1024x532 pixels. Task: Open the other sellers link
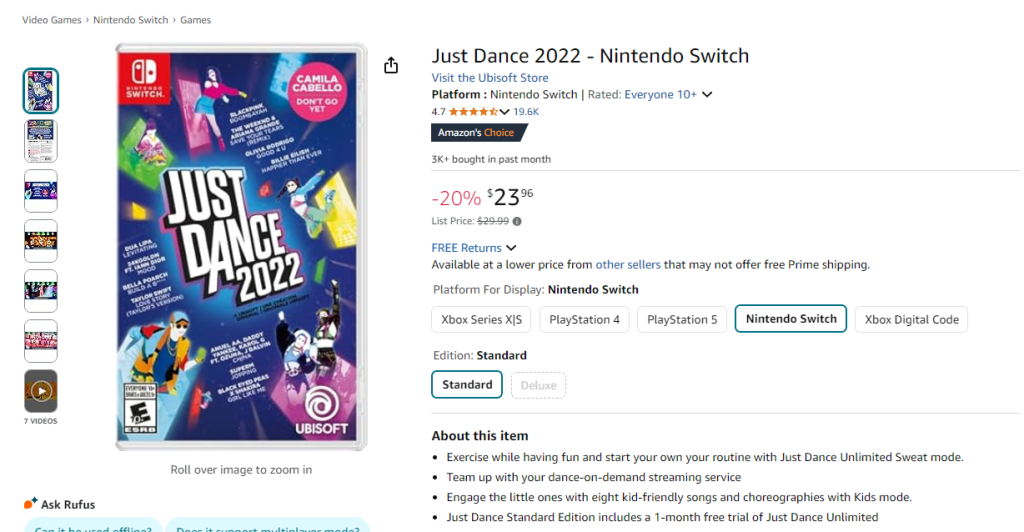pyautogui.click(x=628, y=265)
